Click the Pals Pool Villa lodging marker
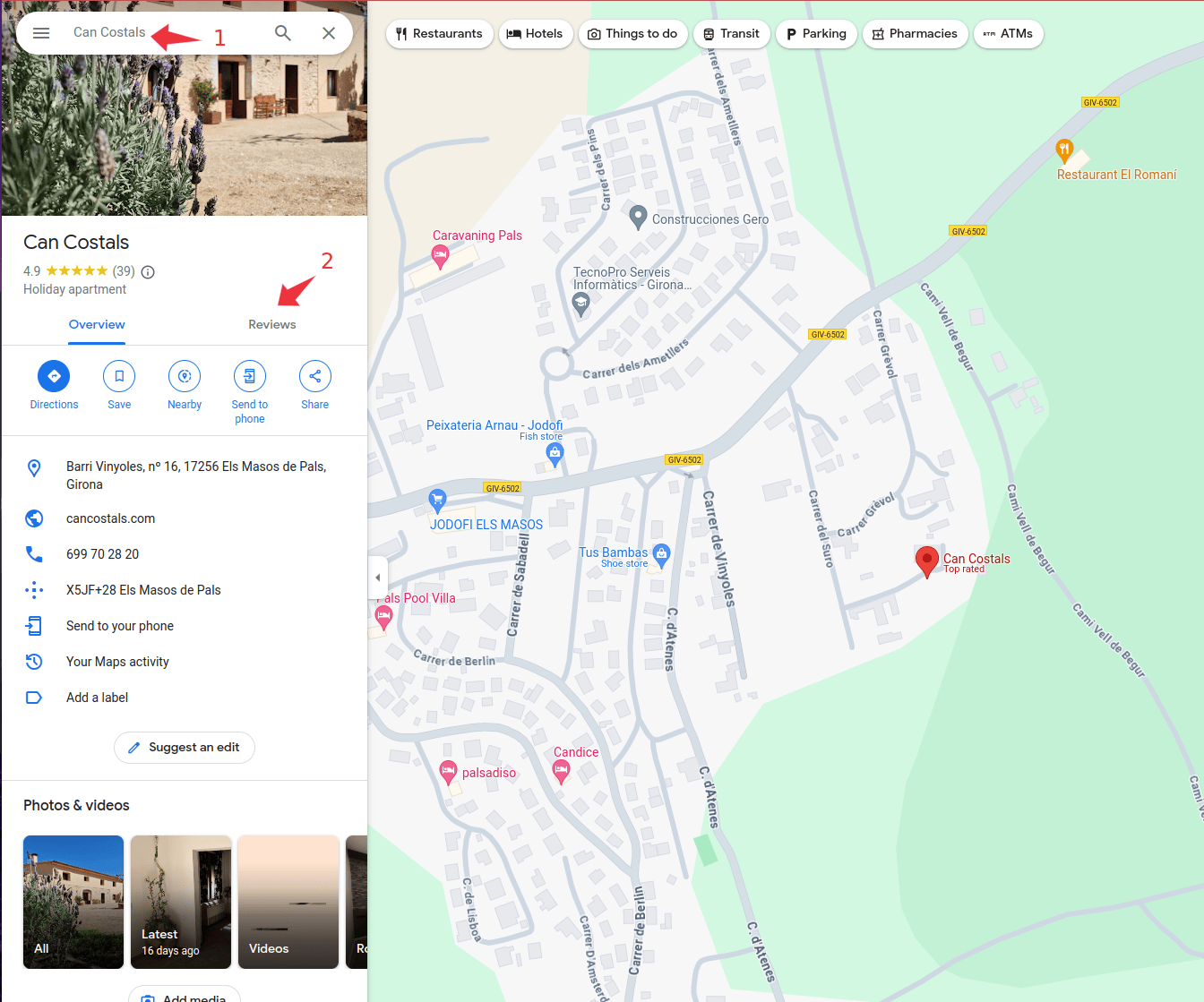Screen dimensions: 1204x1002 coord(383,616)
